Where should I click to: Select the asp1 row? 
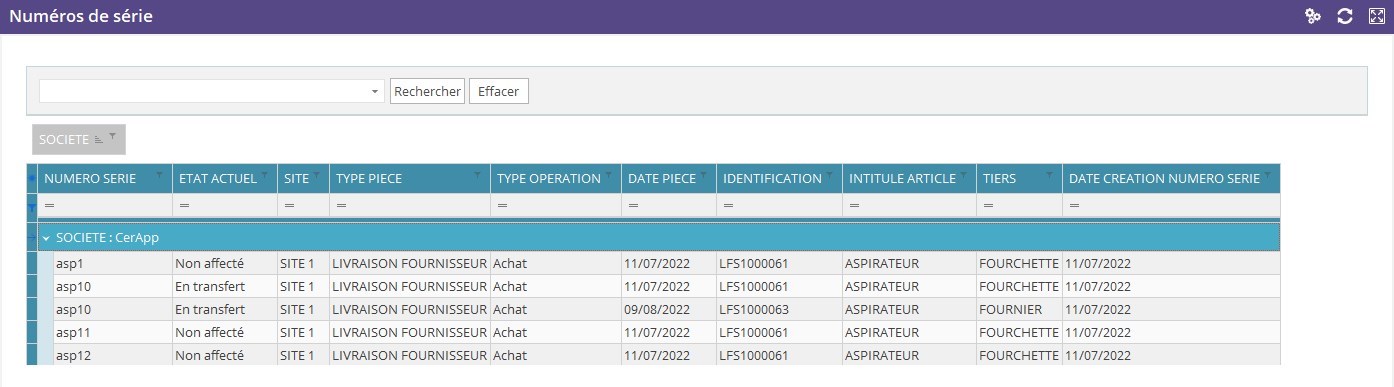658,264
